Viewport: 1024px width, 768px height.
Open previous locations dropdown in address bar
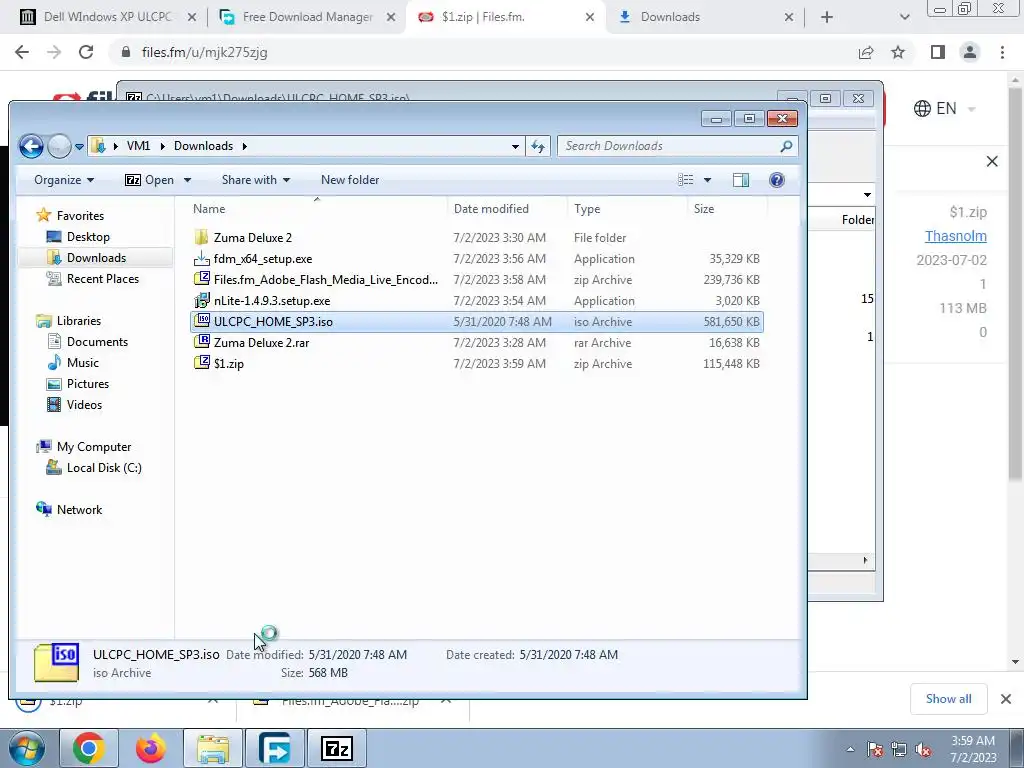point(515,146)
